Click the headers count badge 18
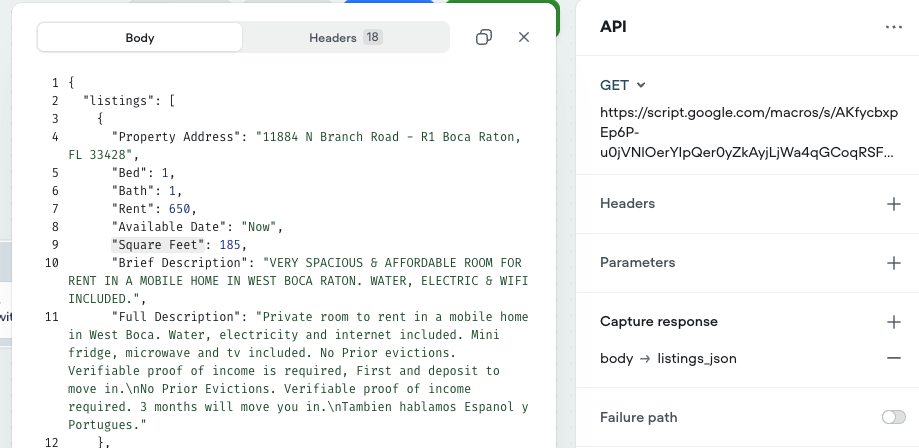Screen dimensions: 919x448 372,37
